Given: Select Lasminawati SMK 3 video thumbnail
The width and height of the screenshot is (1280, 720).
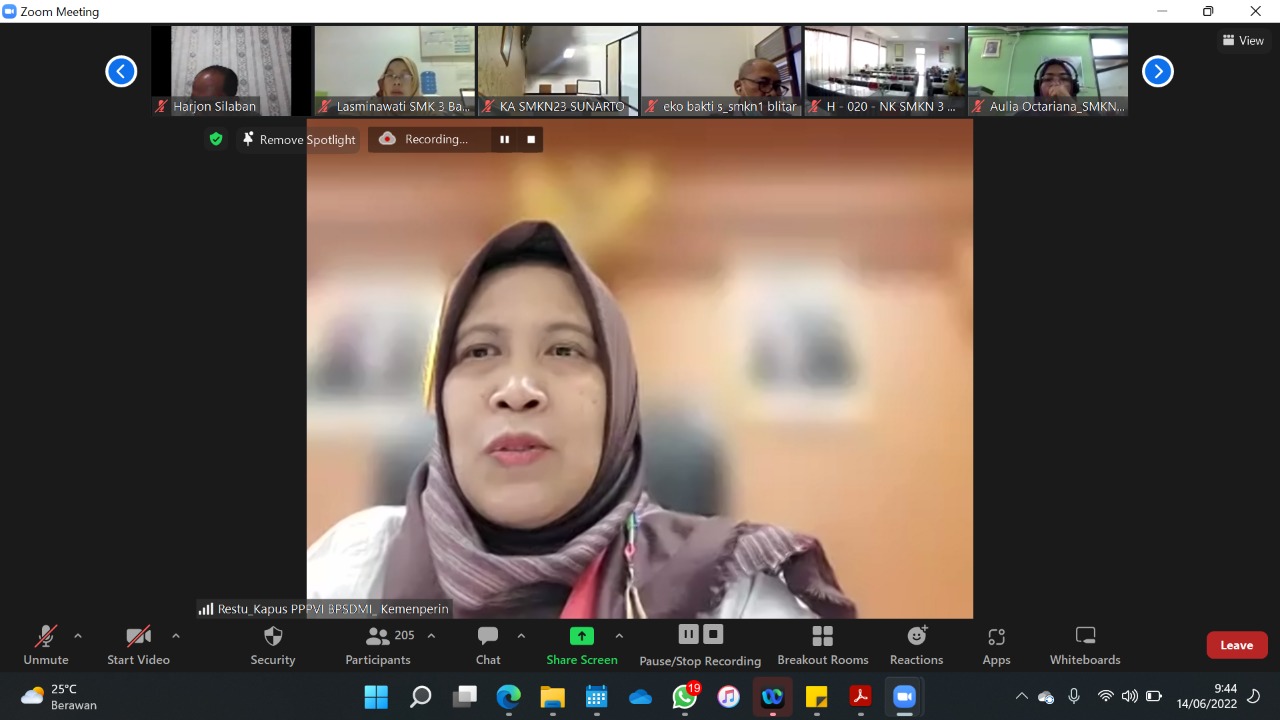Looking at the screenshot, I should (x=395, y=71).
